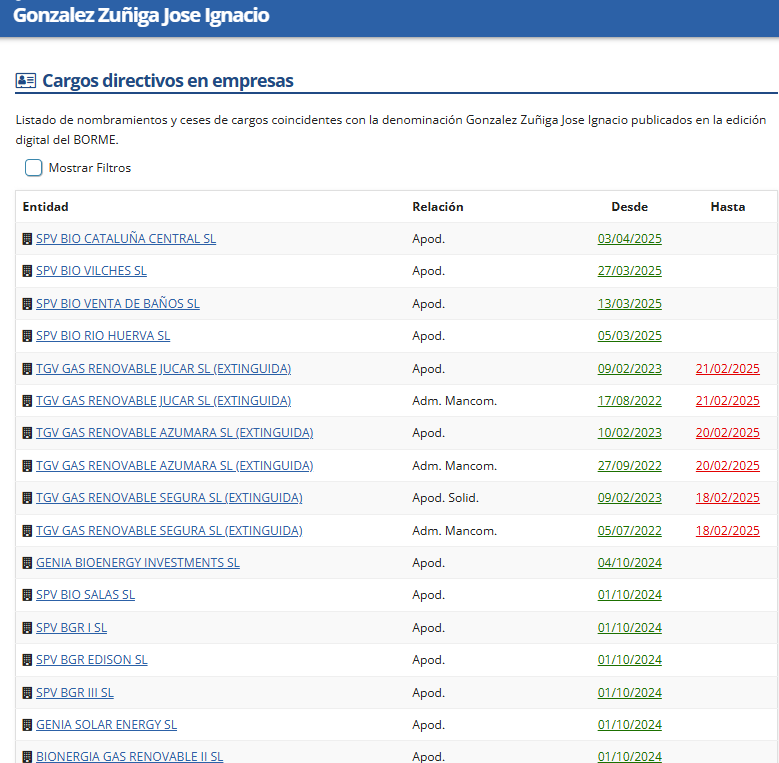The image size is (779, 763).
Task: Click the Relación column header
Action: (438, 207)
